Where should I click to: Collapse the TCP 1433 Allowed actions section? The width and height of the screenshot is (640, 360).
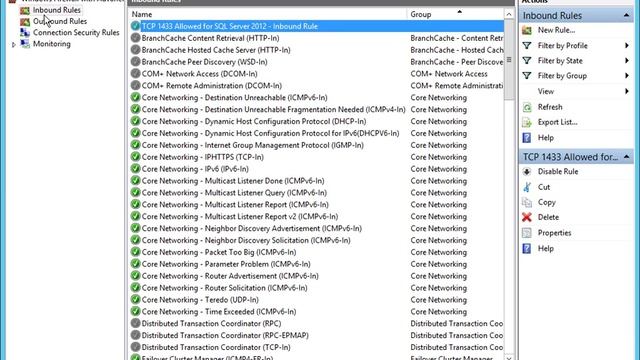pyautogui.click(x=626, y=157)
